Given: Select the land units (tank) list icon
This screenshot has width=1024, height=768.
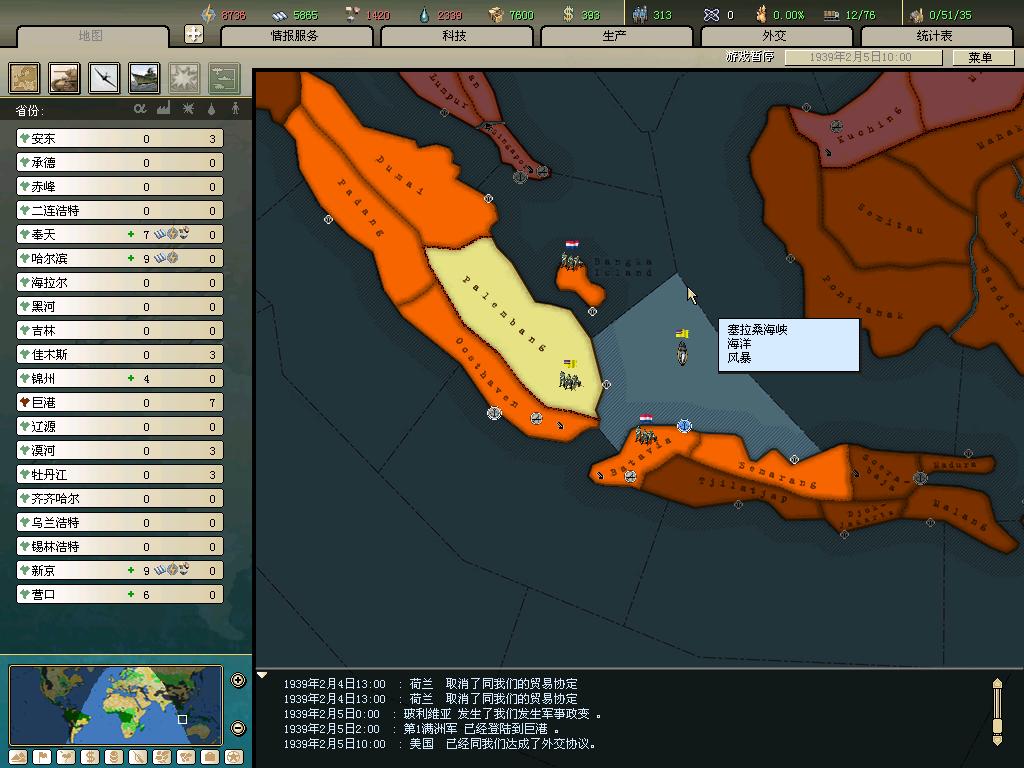Looking at the screenshot, I should pyautogui.click(x=65, y=78).
